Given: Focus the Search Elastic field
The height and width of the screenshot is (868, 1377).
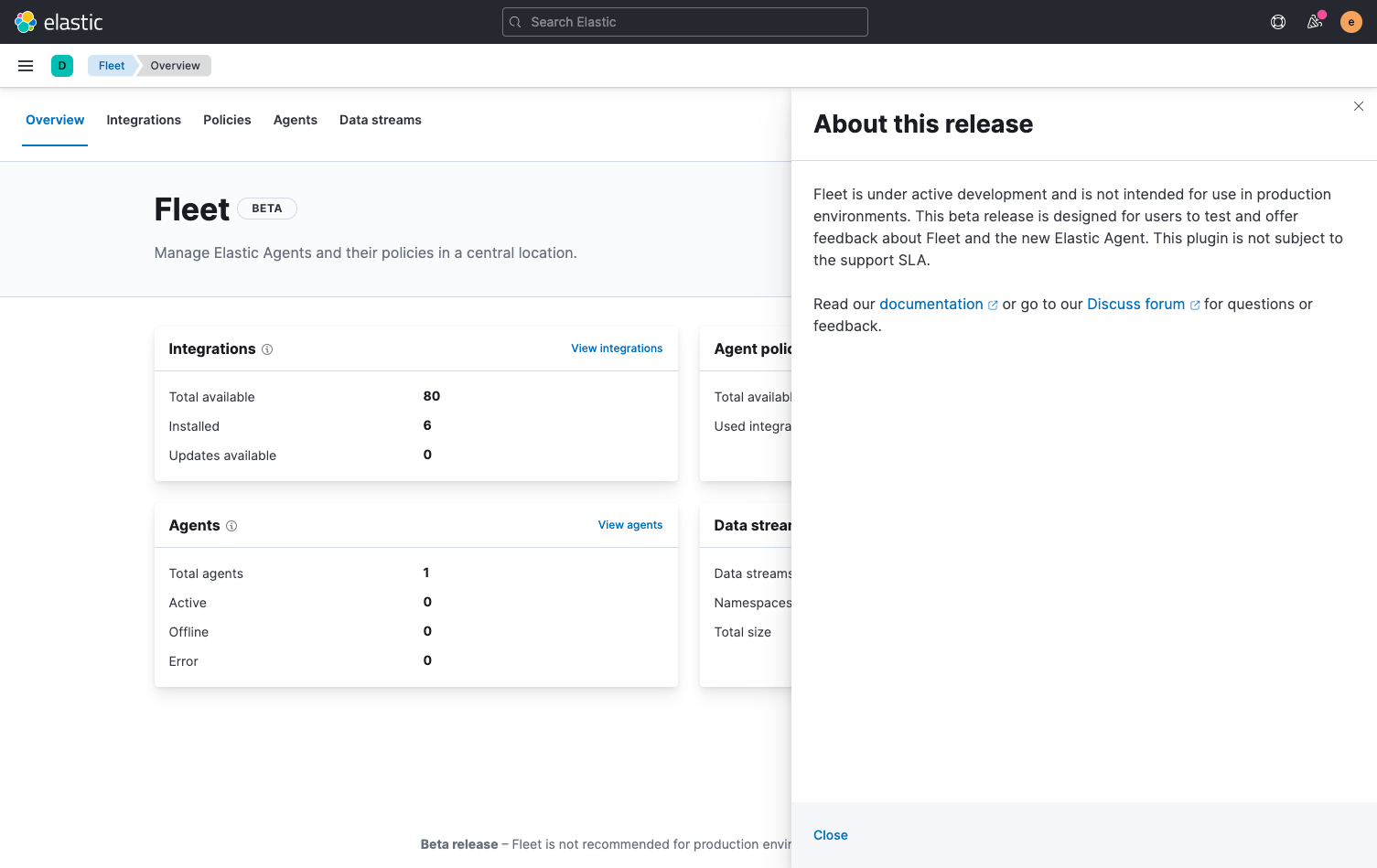Looking at the screenshot, I should 685,22.
